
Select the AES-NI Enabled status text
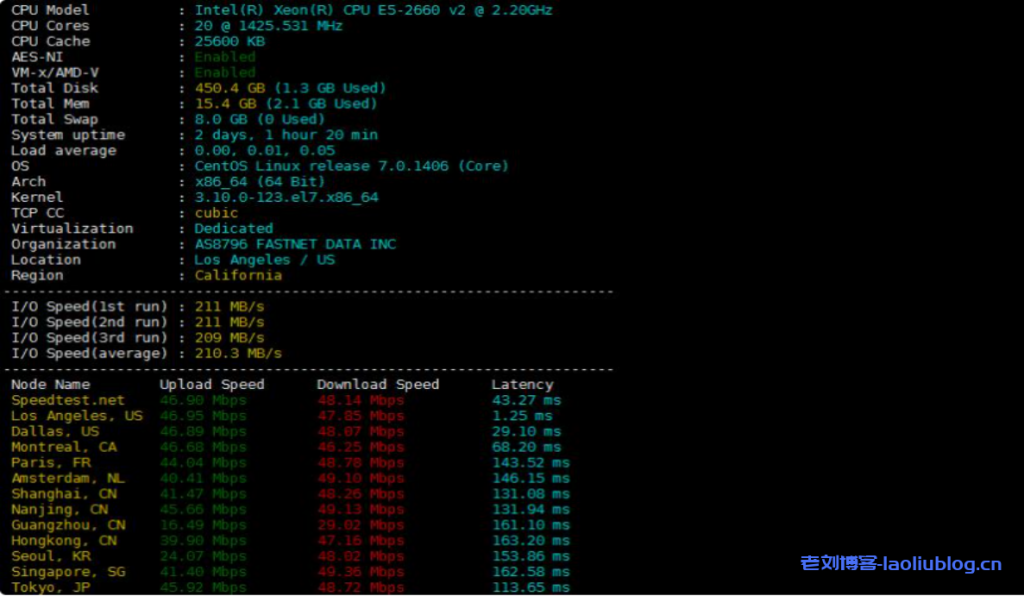pos(225,57)
